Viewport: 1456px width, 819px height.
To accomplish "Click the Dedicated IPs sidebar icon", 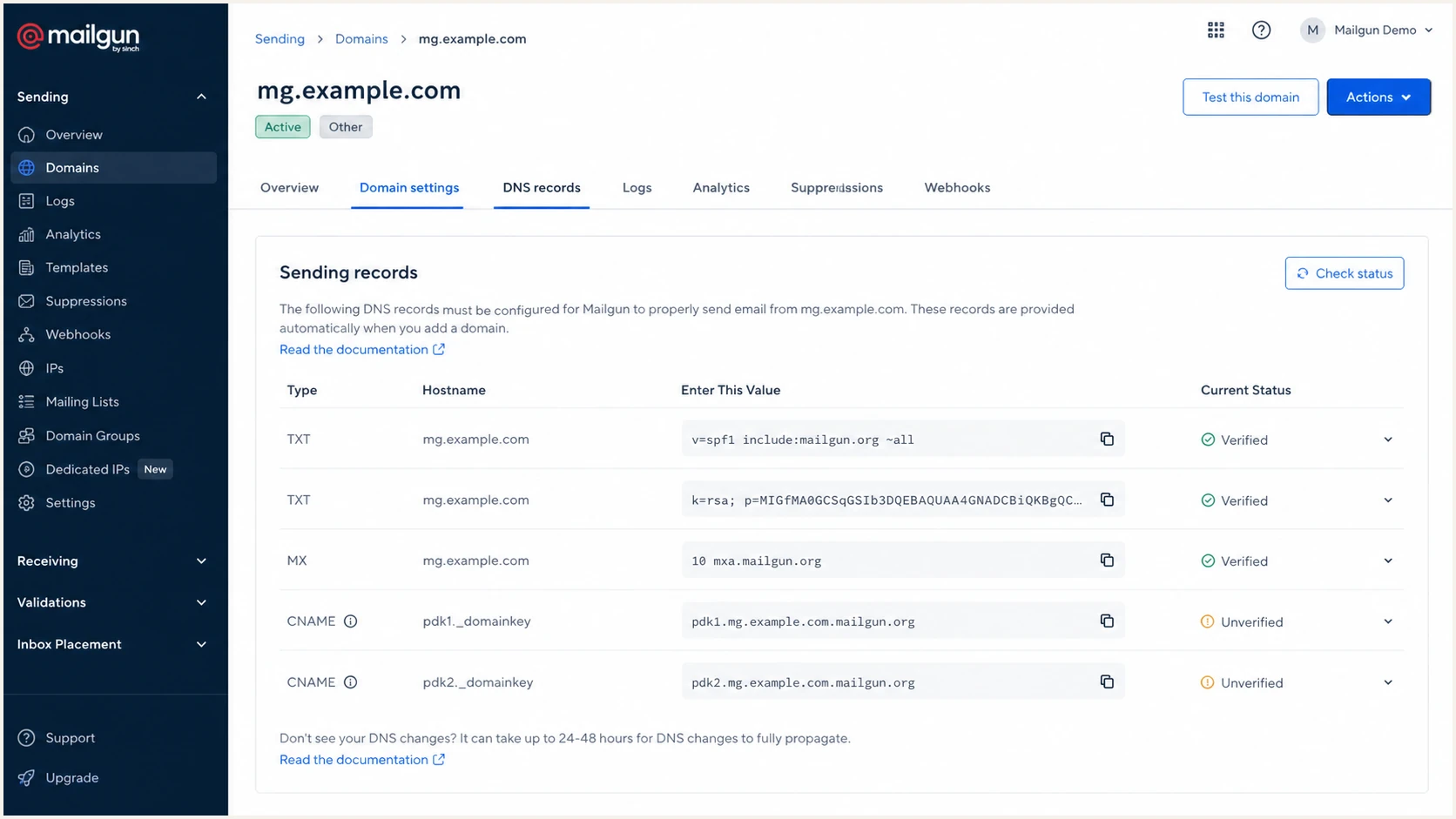I will point(27,469).
